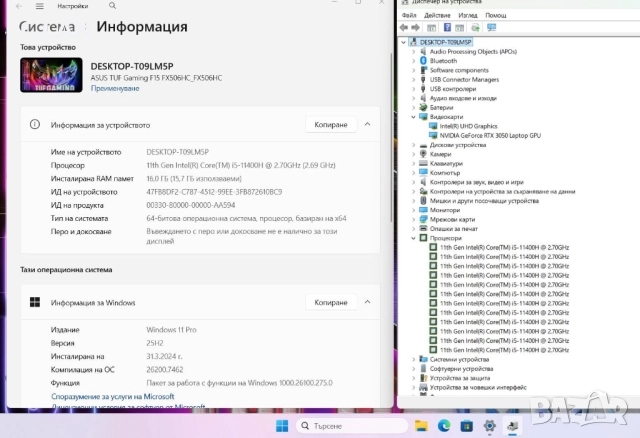Click Копиране button for Windows information

[x=331, y=302]
